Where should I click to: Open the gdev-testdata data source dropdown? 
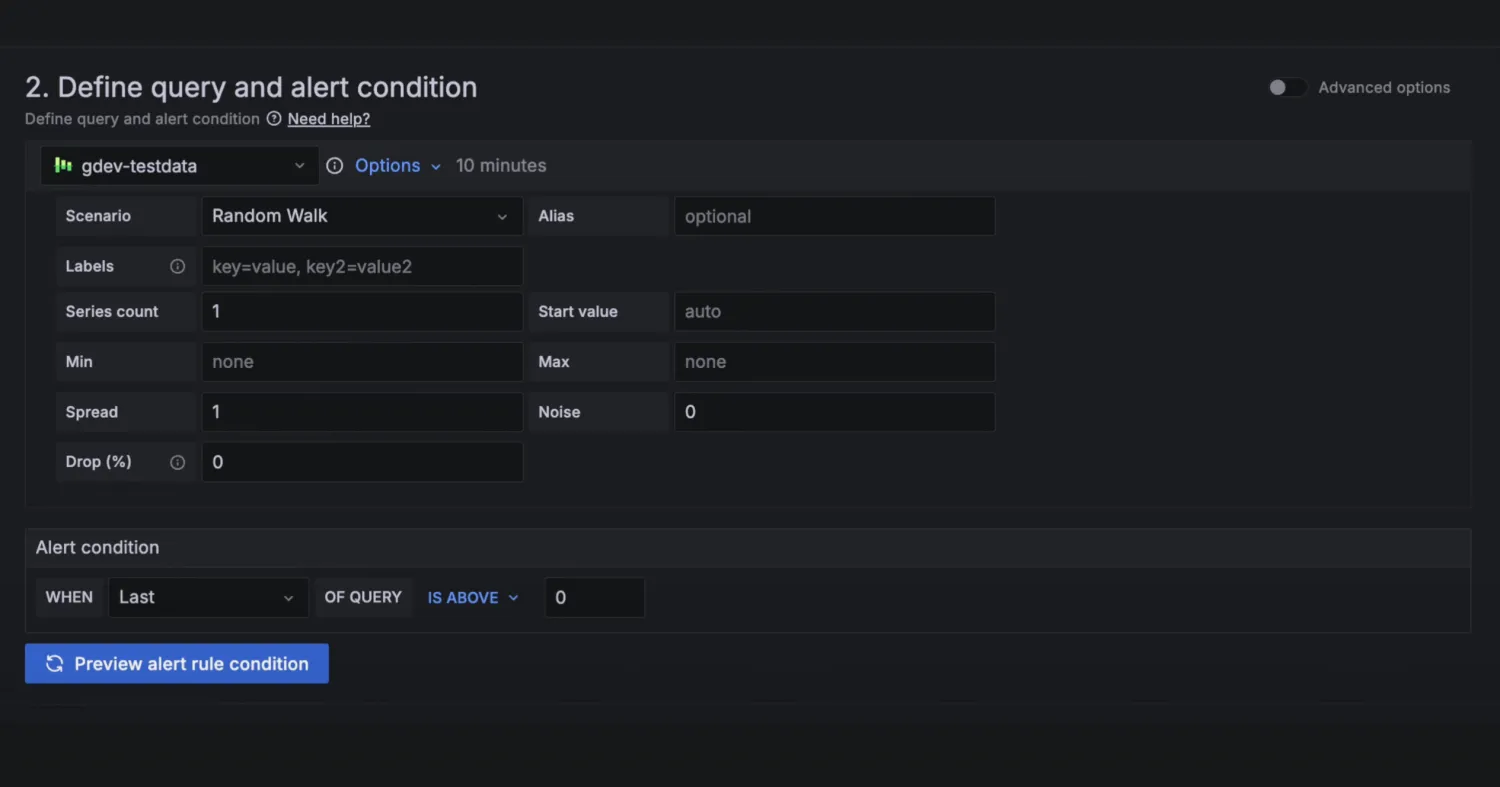pos(180,166)
